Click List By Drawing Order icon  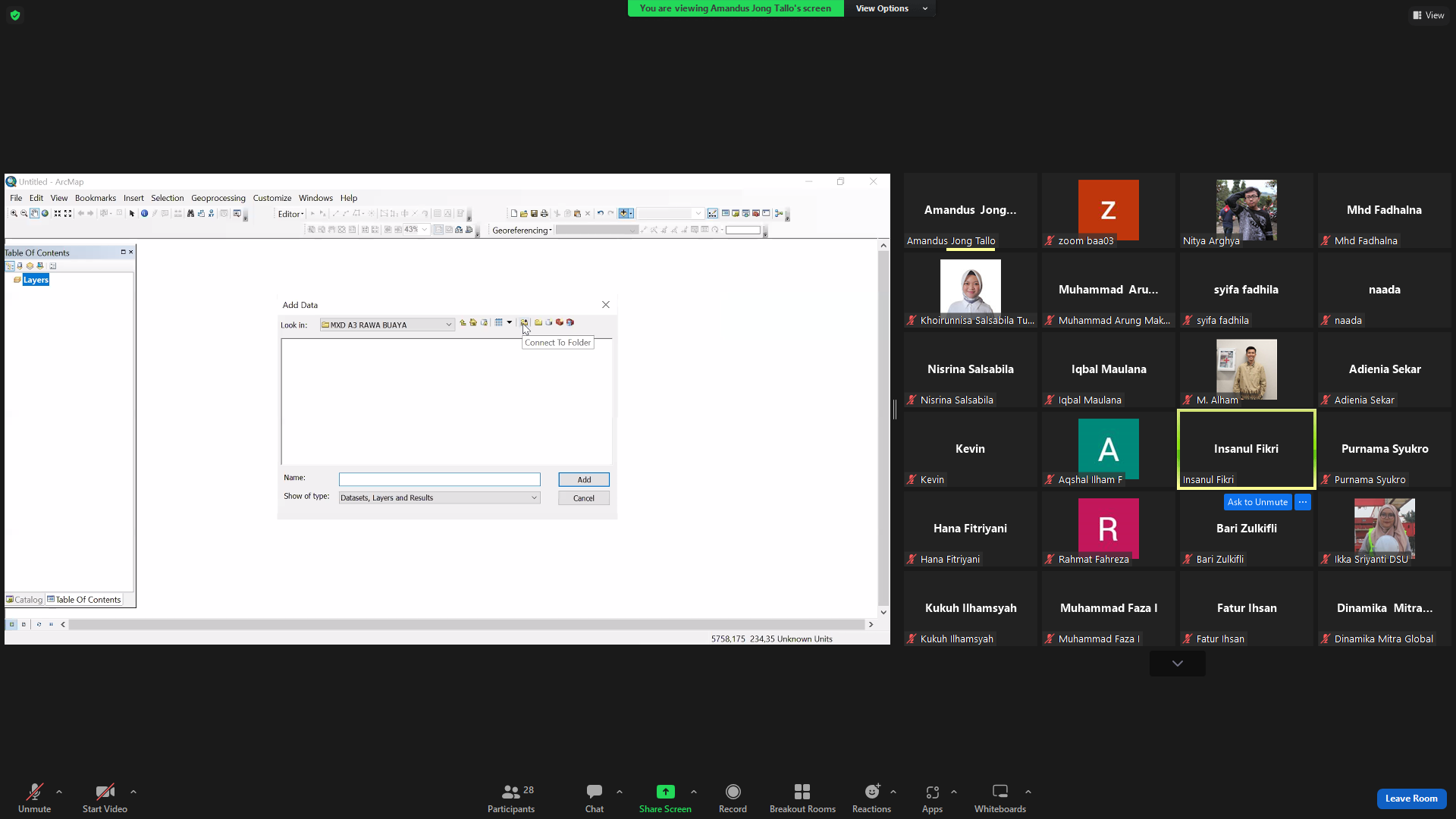(10, 266)
